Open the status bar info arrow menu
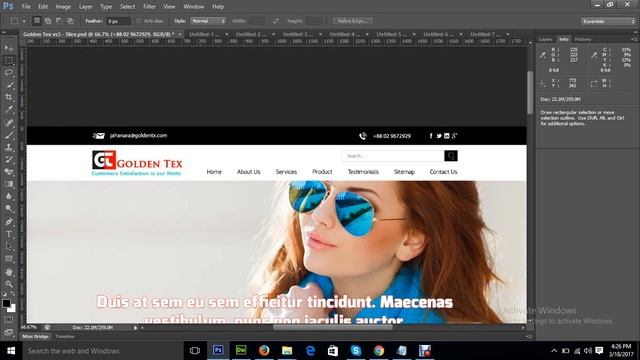Screen dimensions: 640x360 coord(136,327)
